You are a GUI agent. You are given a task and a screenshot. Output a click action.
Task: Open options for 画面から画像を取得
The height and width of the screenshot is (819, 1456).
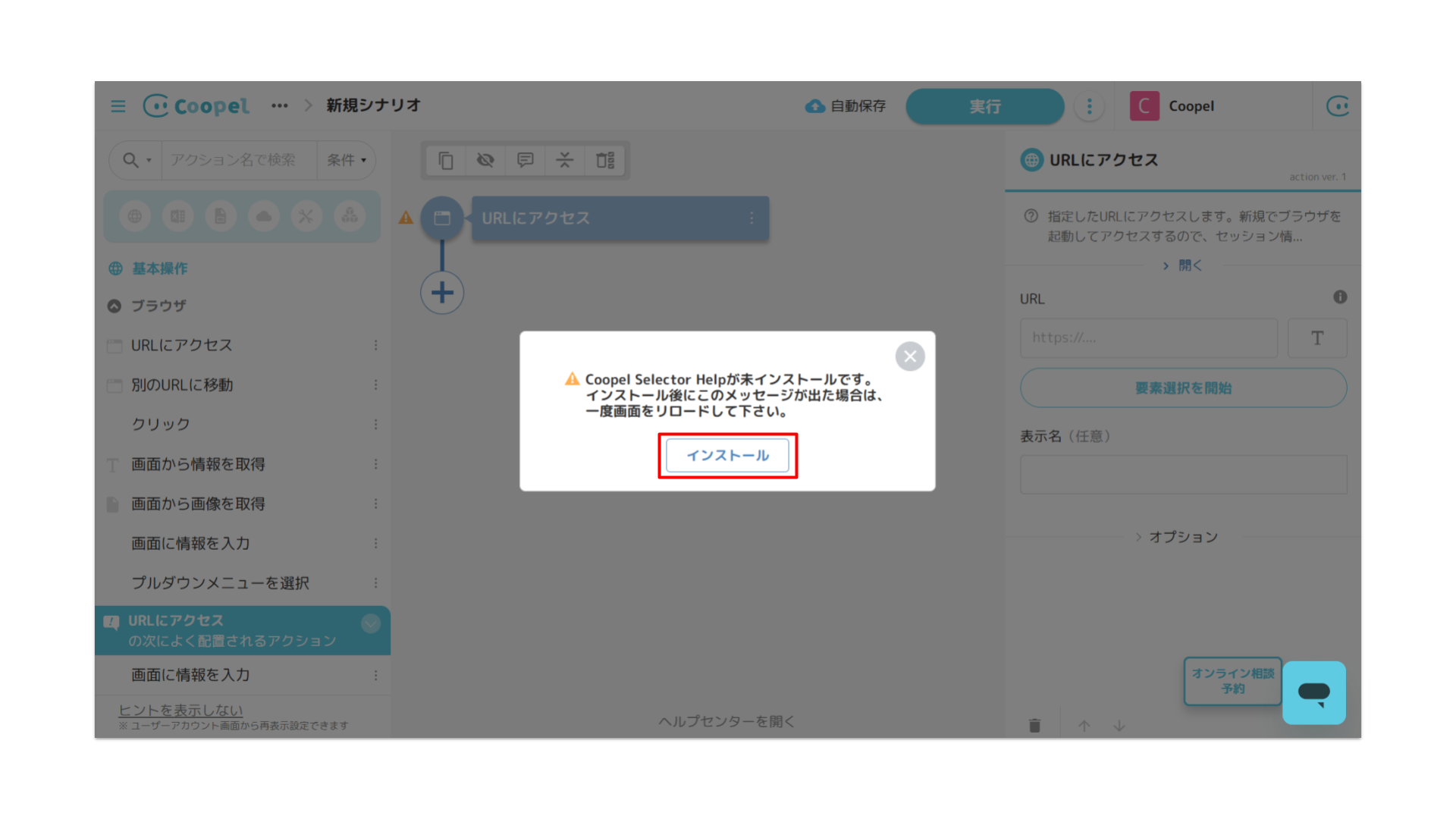[375, 504]
